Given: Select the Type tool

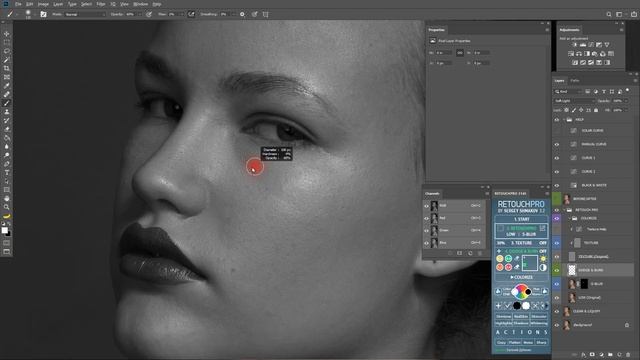Looking at the screenshot, I should pyautogui.click(x=7, y=172).
